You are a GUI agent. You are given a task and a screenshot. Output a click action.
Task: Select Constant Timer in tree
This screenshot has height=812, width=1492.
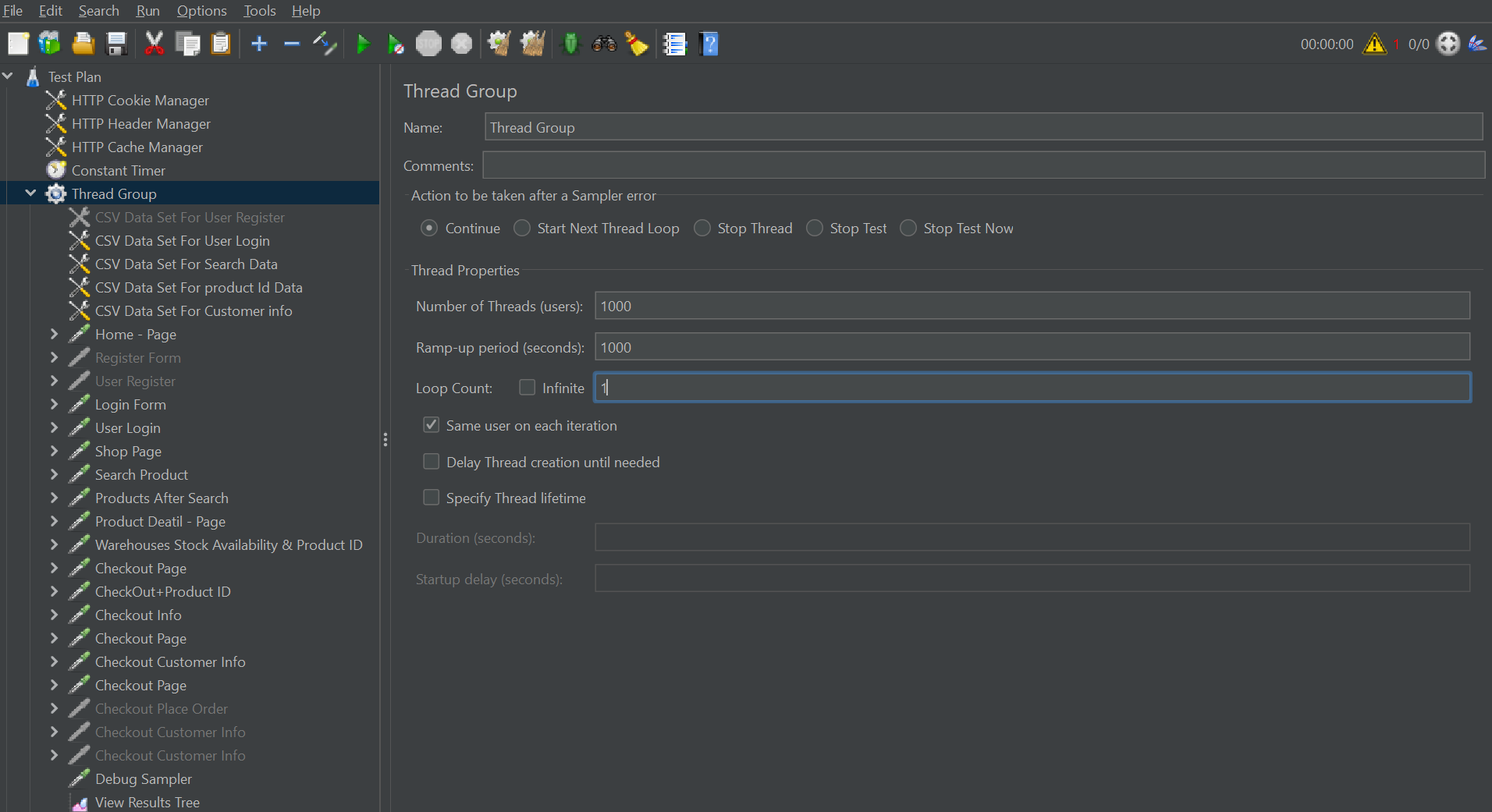[119, 170]
